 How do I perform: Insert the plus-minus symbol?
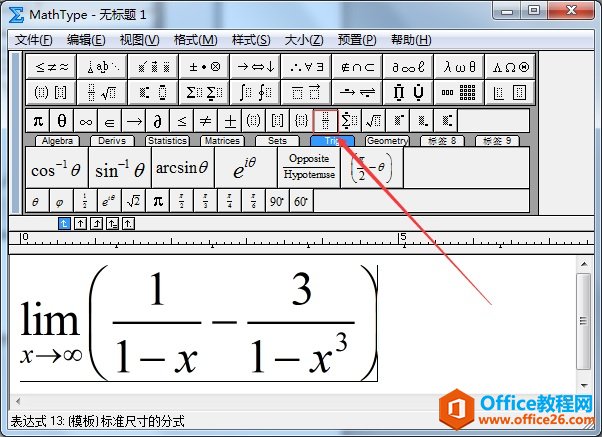coord(230,121)
